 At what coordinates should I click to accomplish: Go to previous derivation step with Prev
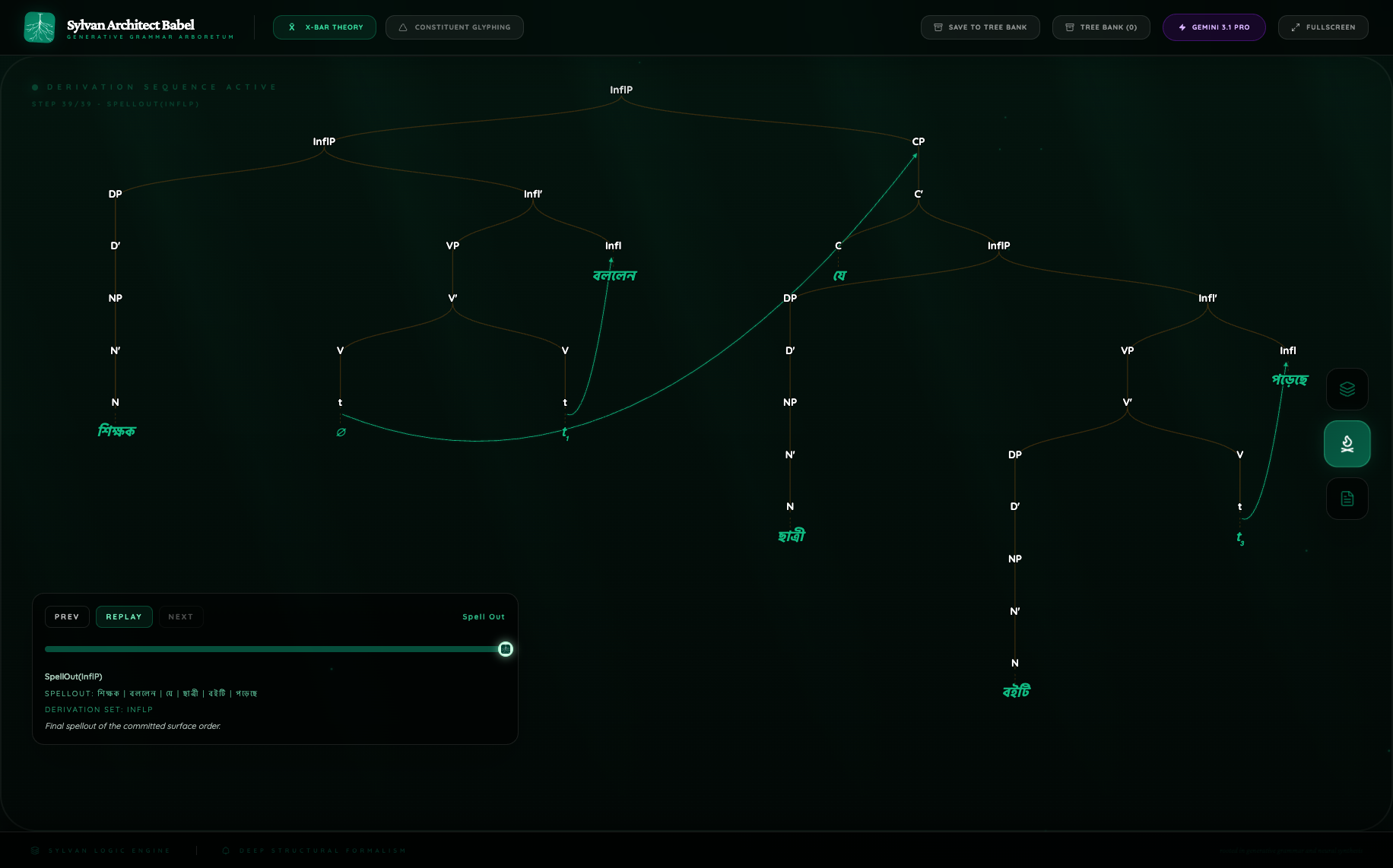(x=67, y=617)
